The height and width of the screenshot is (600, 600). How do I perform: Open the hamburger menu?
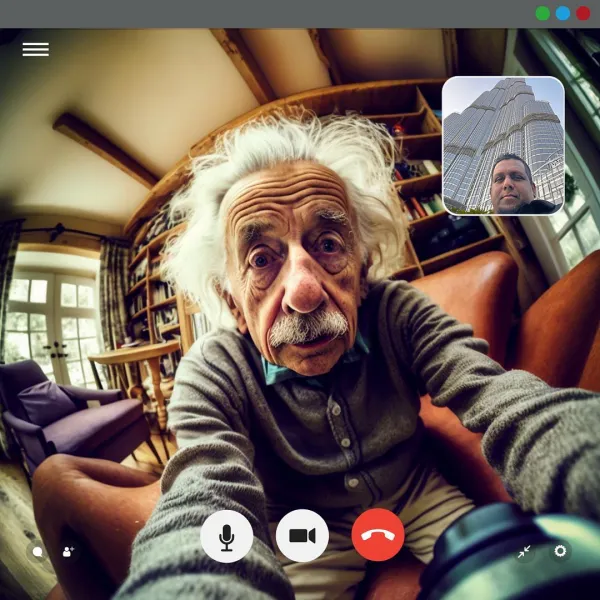click(x=35, y=49)
